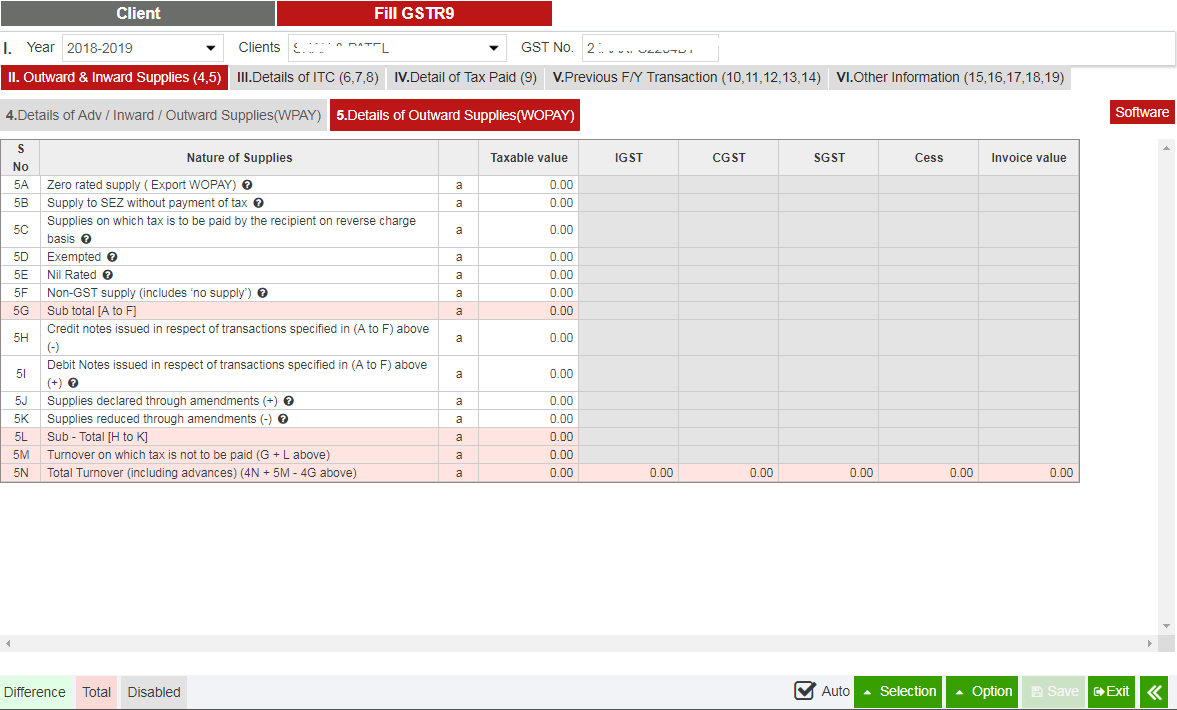Toggle the Auto checkbox
The width and height of the screenshot is (1177, 710).
click(805, 691)
